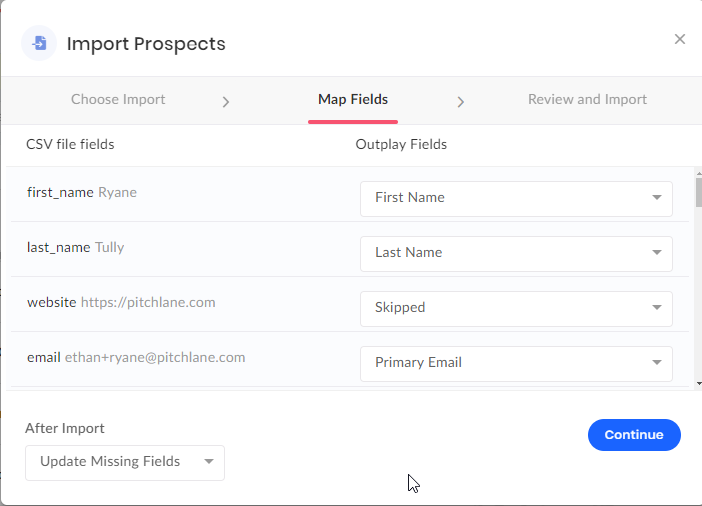Expand the Skipped dropdown for website
This screenshot has width=702, height=506.
click(x=516, y=309)
